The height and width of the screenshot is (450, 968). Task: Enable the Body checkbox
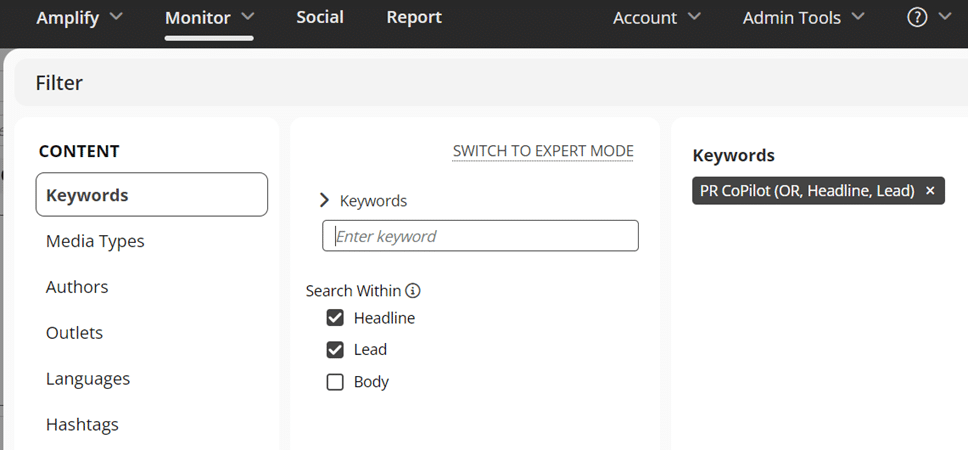pyautogui.click(x=335, y=382)
